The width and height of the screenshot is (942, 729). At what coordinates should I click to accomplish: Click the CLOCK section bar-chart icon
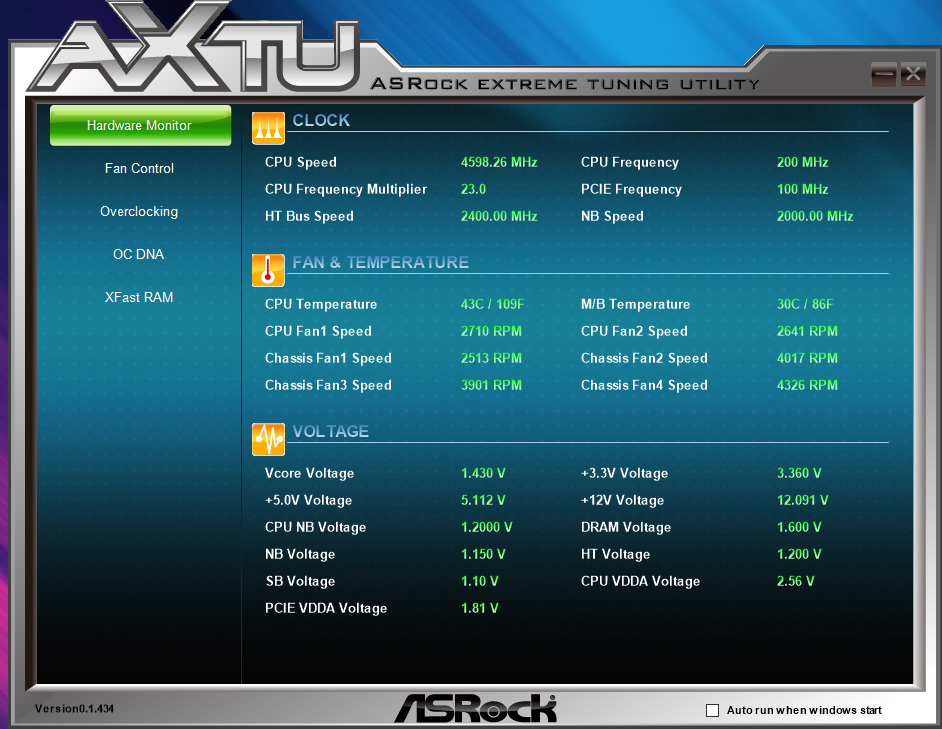(268, 128)
